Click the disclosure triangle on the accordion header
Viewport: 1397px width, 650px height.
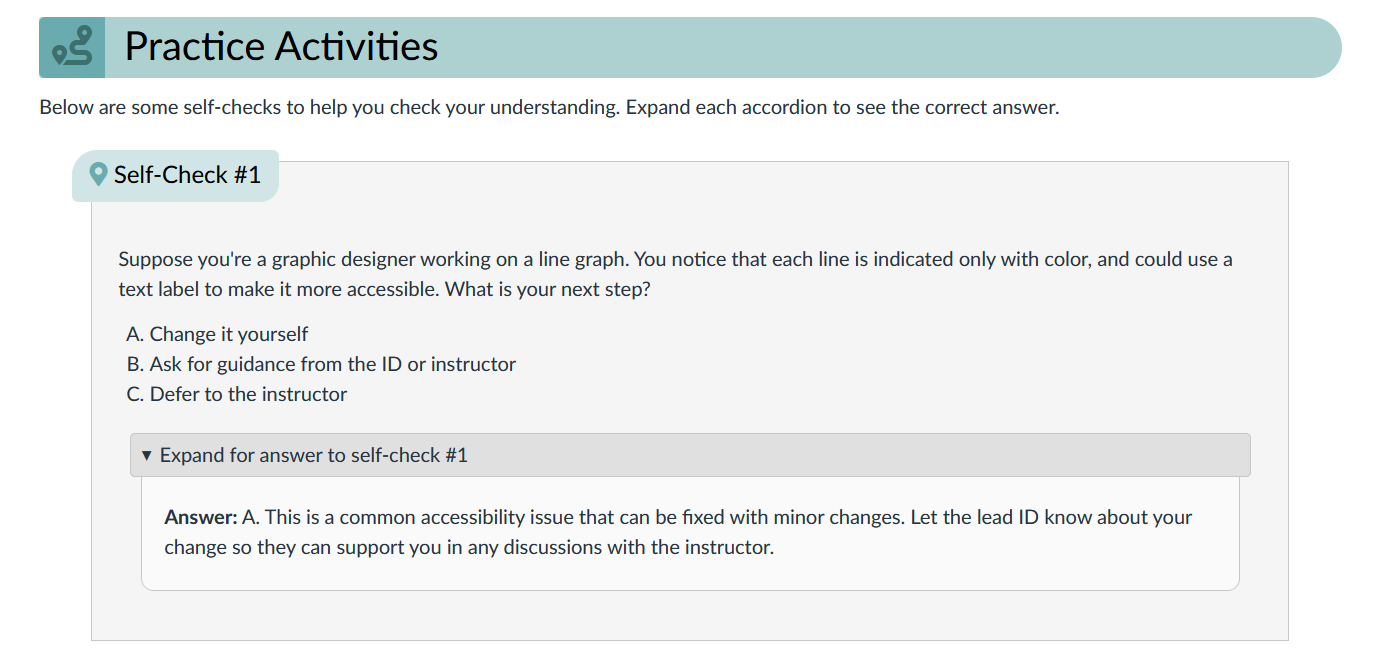(x=146, y=454)
